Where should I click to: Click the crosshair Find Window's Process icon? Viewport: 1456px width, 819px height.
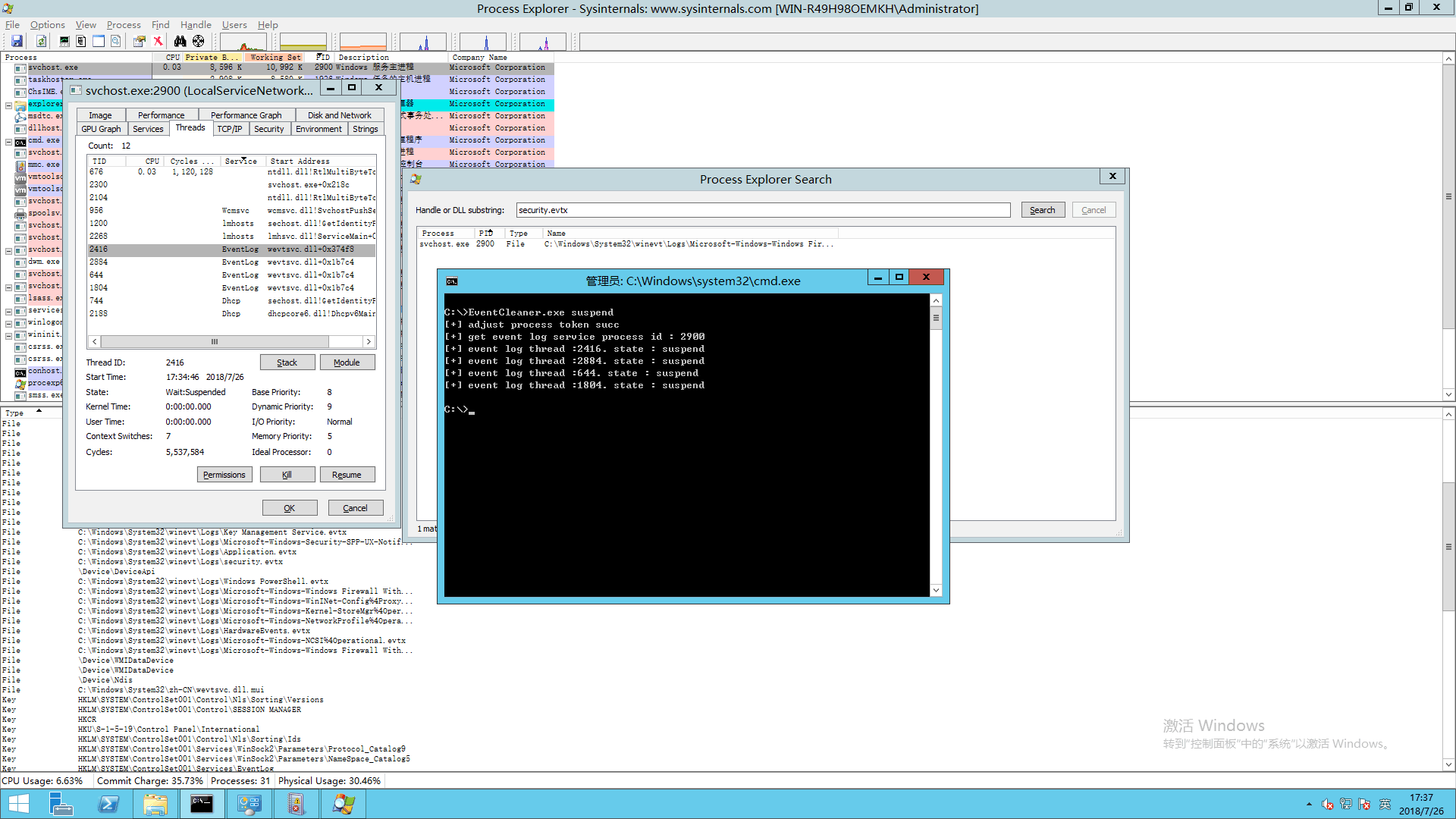[x=198, y=41]
